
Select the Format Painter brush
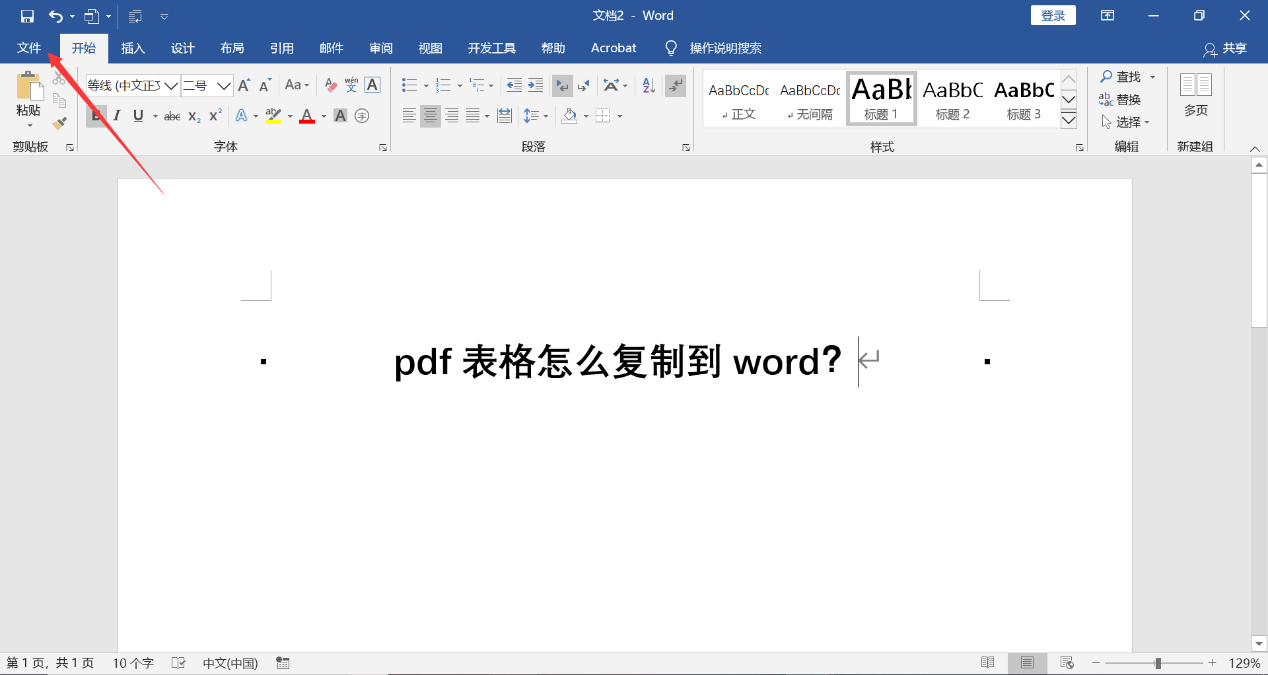59,122
